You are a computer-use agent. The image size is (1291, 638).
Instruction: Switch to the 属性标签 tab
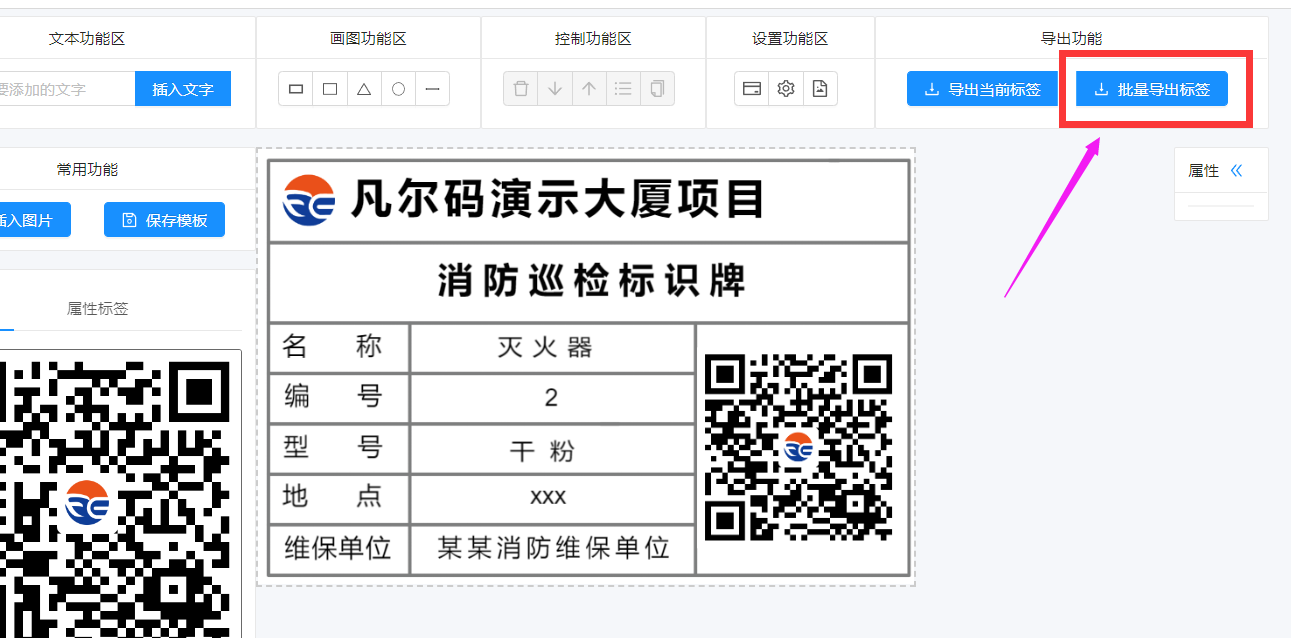[98, 308]
